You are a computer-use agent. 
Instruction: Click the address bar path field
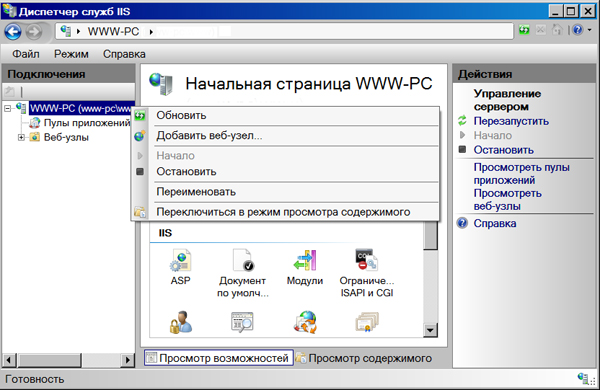(284, 31)
